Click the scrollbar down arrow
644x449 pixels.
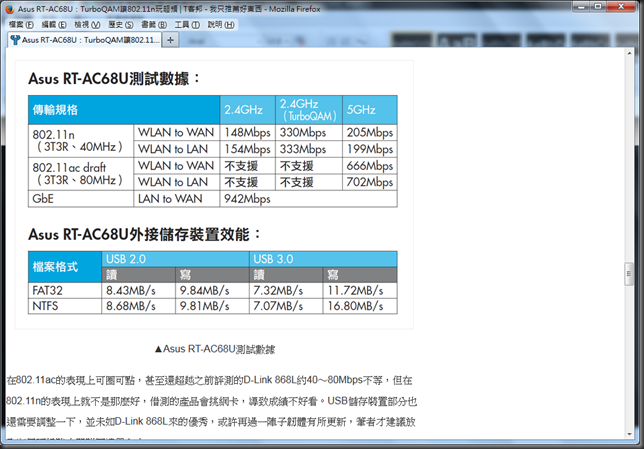point(629,434)
